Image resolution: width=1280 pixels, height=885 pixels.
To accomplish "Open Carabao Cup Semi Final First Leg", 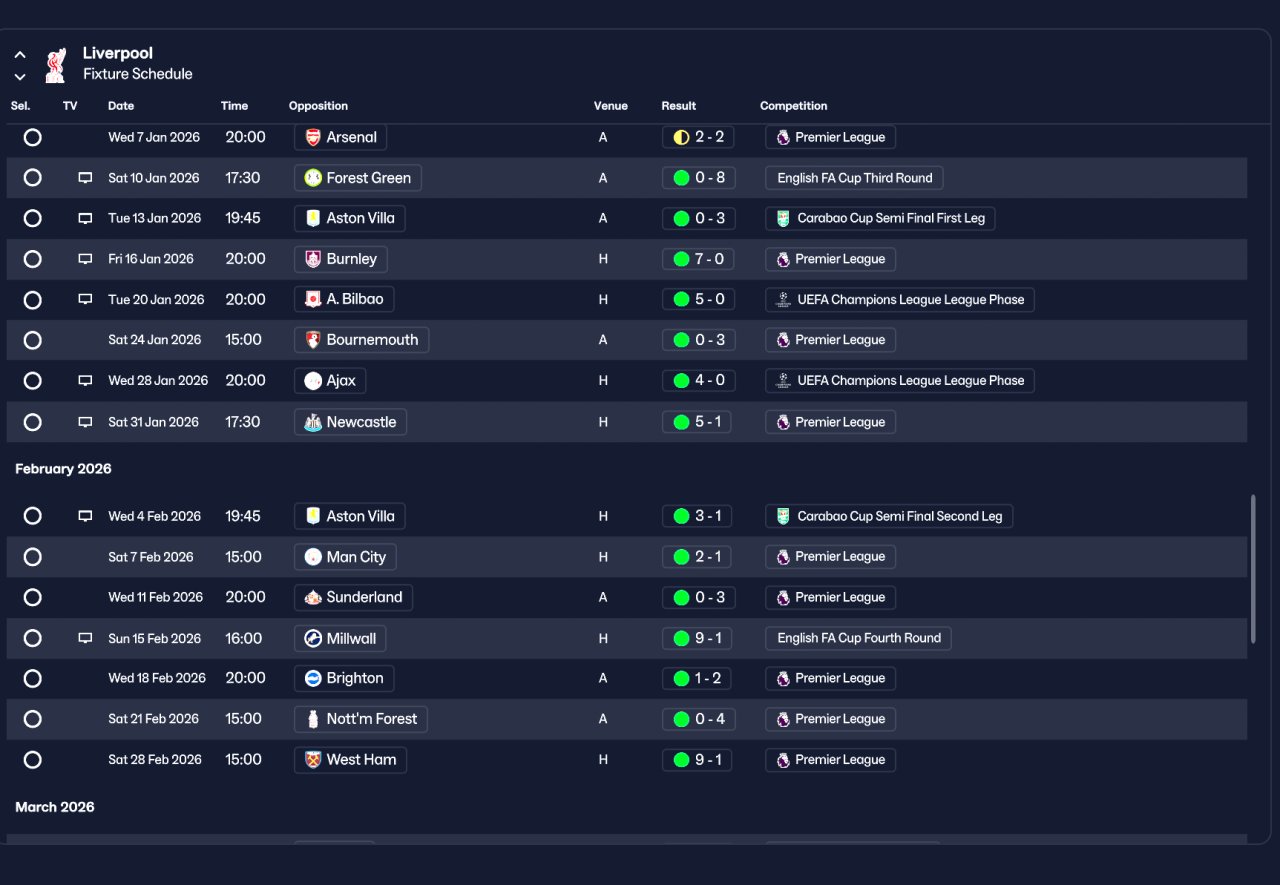I will [880, 218].
